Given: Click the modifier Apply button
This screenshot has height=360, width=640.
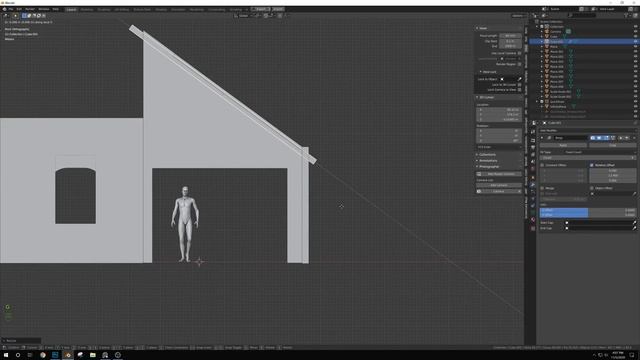Looking at the screenshot, I should [563, 145].
